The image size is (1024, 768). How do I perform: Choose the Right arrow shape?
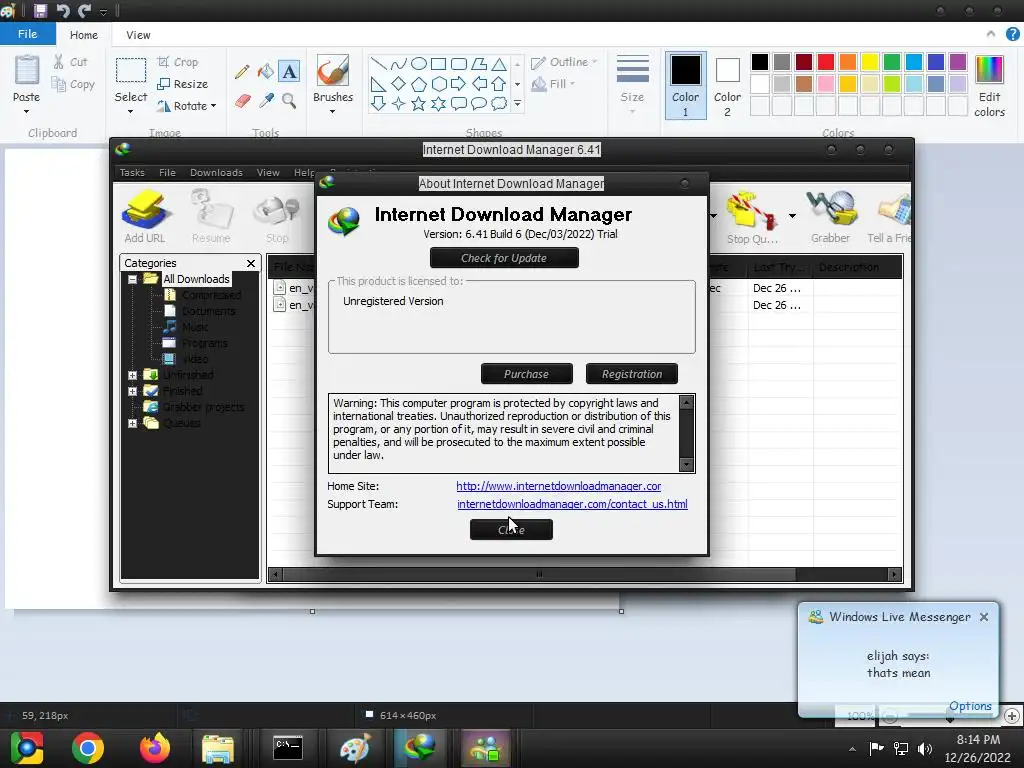458,84
